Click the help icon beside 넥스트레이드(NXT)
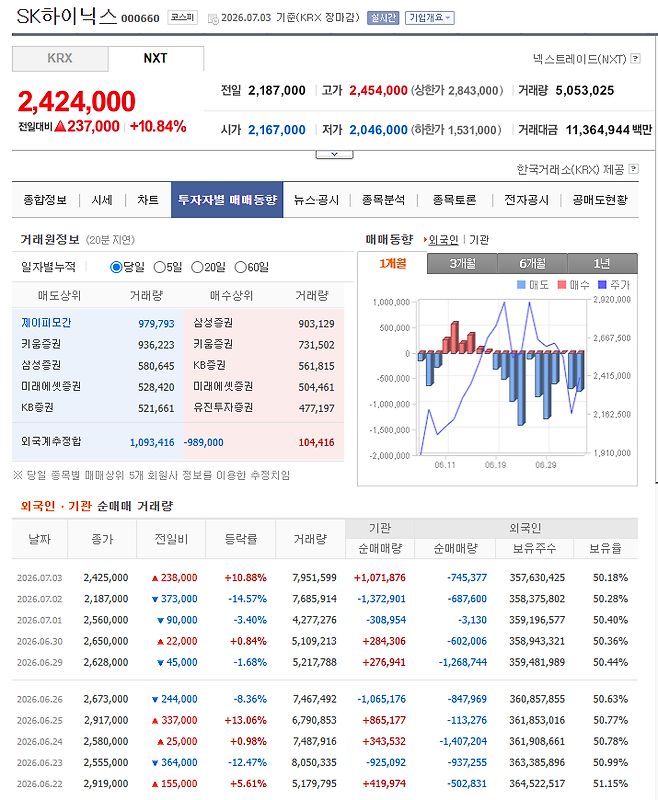658x800 pixels. pyautogui.click(x=635, y=59)
